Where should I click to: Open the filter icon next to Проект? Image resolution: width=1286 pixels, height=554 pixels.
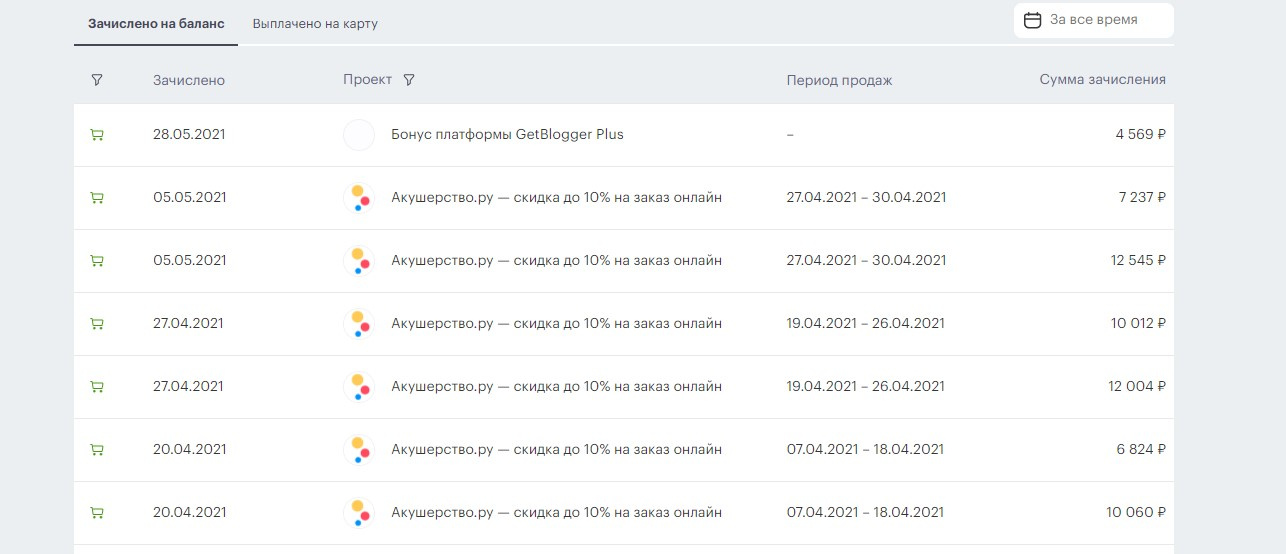[408, 80]
